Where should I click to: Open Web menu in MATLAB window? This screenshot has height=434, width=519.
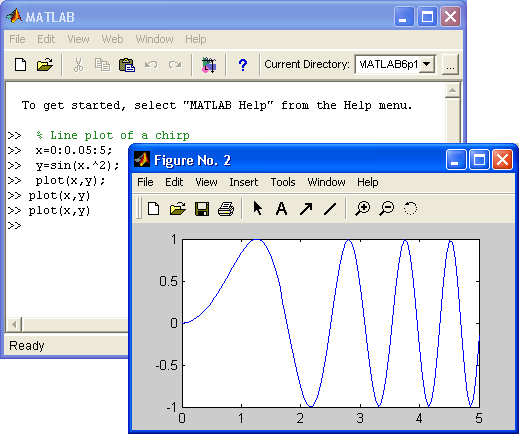112,39
